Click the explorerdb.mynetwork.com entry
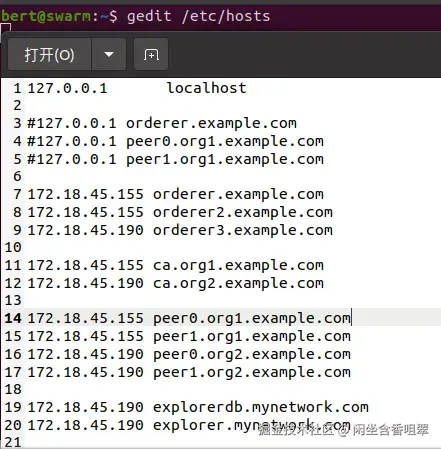The width and height of the screenshot is (441, 449). point(261,407)
